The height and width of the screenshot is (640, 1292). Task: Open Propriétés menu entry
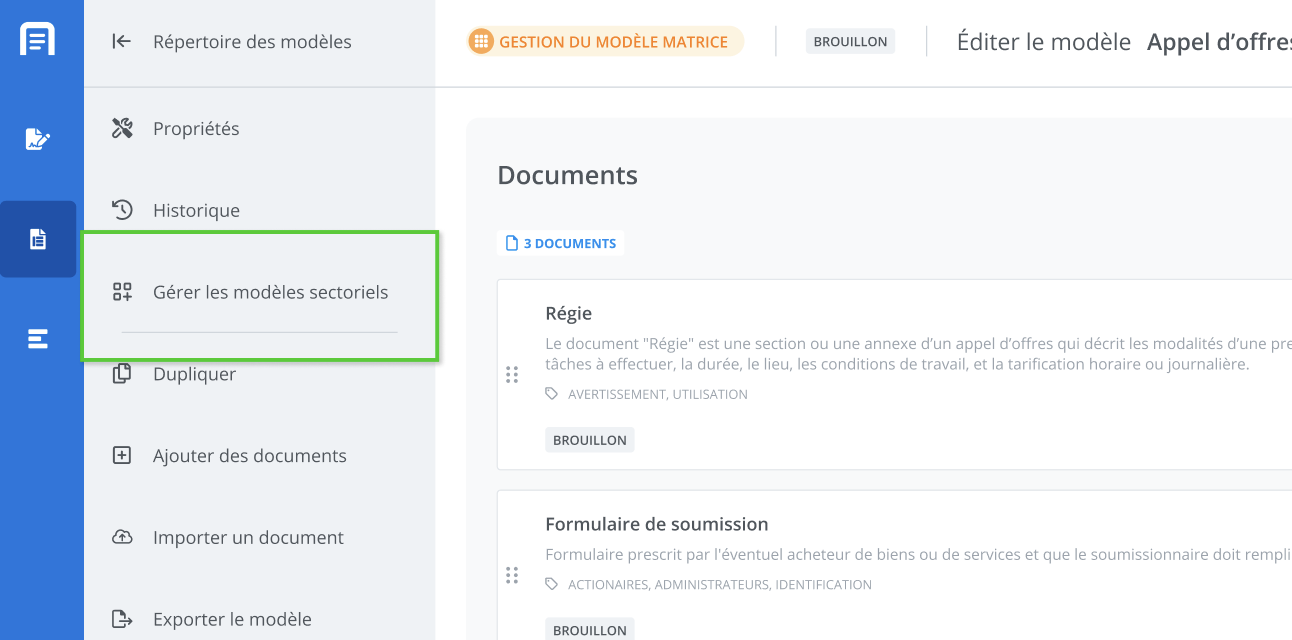pos(196,129)
